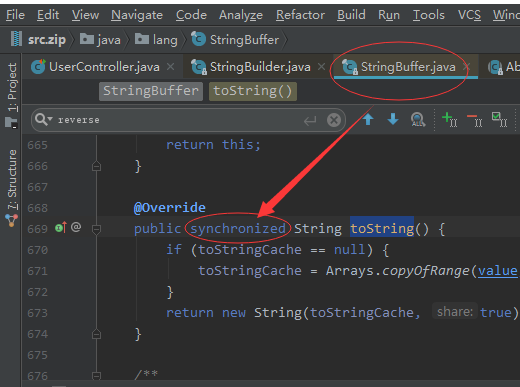Go to previous occurrence arrow
Image resolution: width=520 pixels, height=387 pixels.
coord(368,119)
